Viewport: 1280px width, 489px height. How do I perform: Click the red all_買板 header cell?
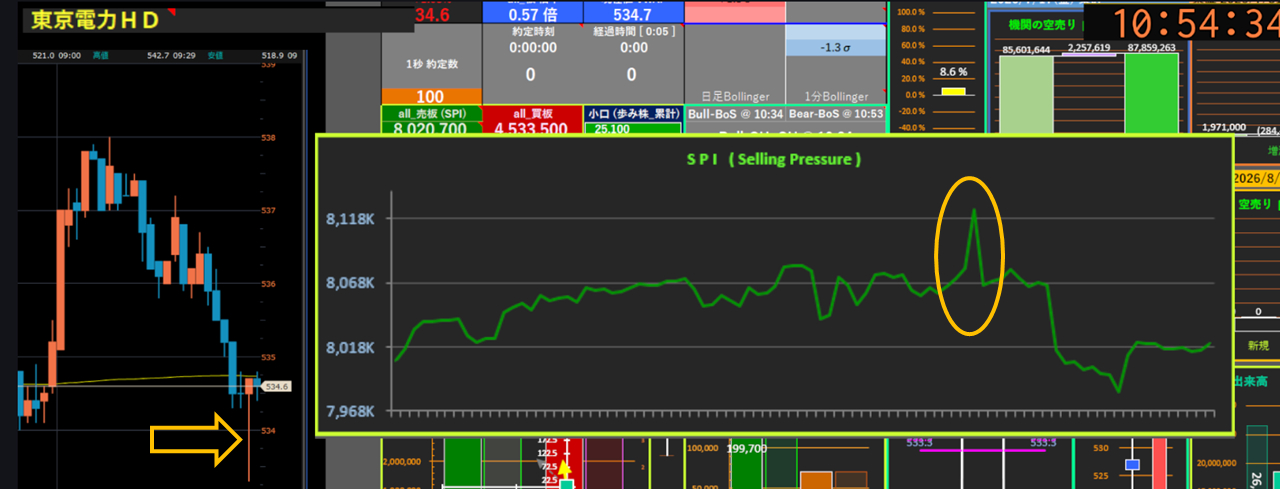coord(532,114)
